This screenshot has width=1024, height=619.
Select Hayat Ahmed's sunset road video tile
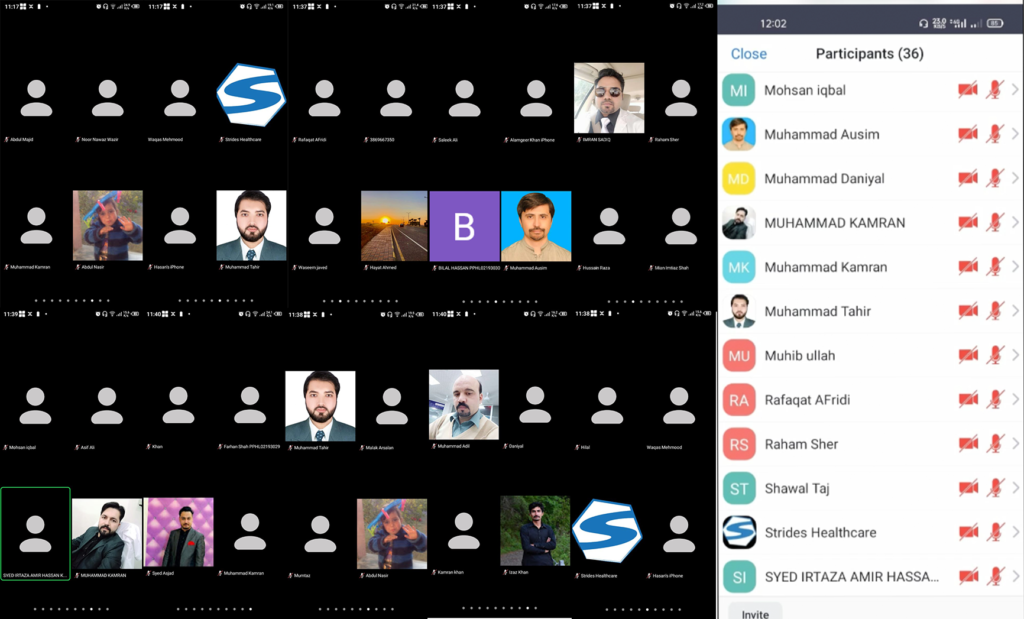[x=394, y=227]
